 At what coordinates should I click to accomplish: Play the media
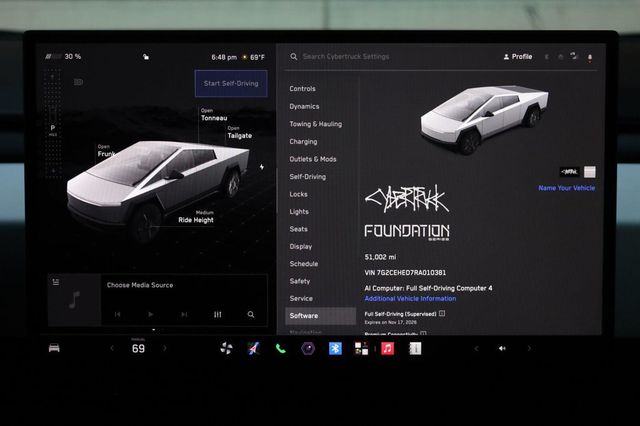(x=151, y=314)
